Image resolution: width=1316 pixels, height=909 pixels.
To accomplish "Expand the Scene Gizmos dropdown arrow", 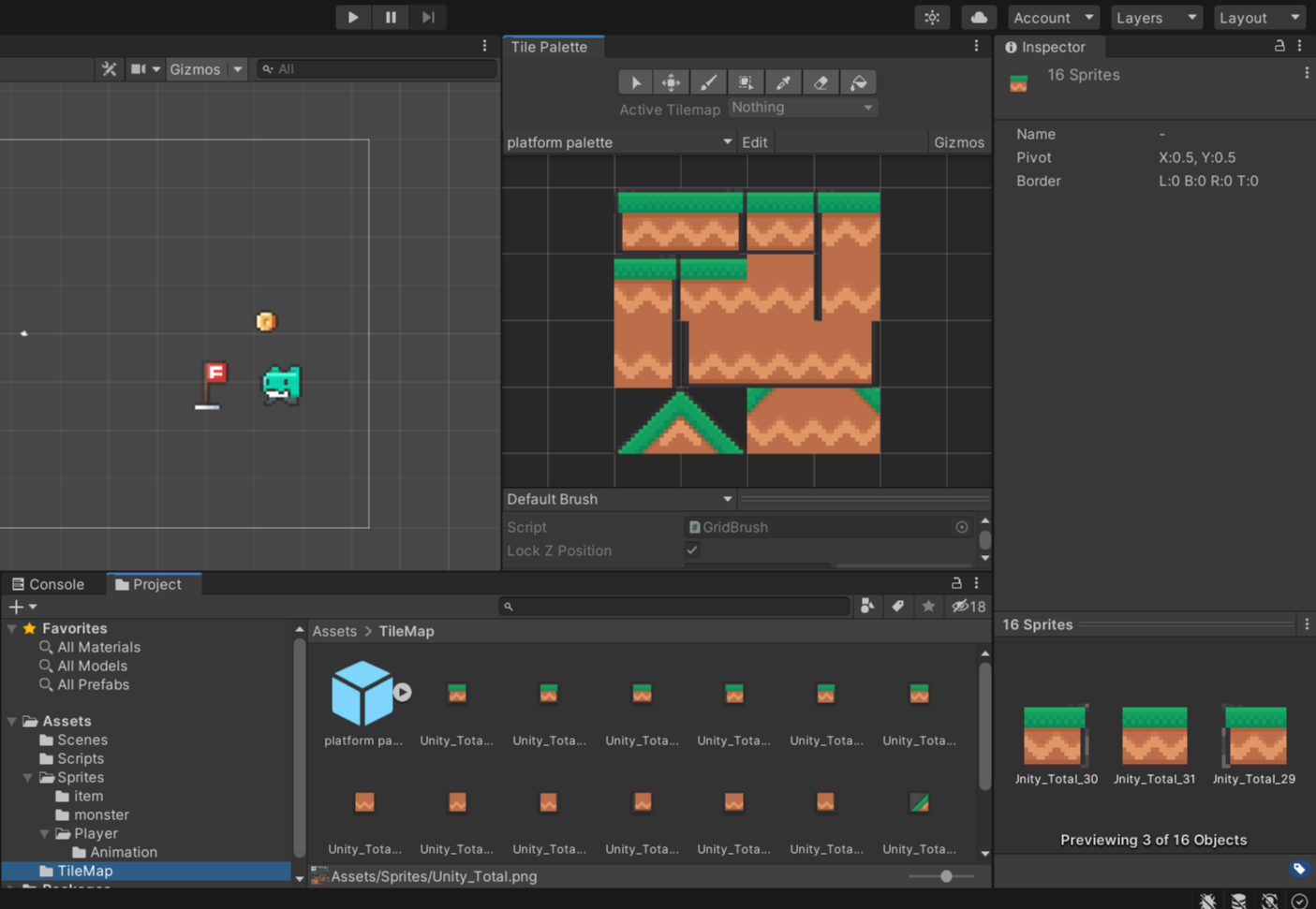I will [x=237, y=69].
